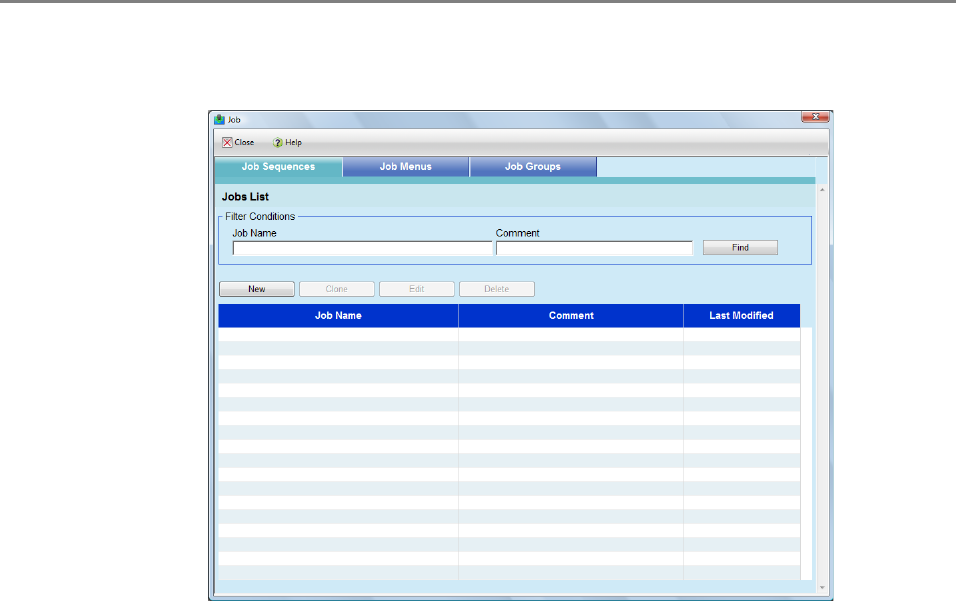Open the Job Menus tab
Image resolution: width=956 pixels, height=601 pixels.
coord(405,167)
